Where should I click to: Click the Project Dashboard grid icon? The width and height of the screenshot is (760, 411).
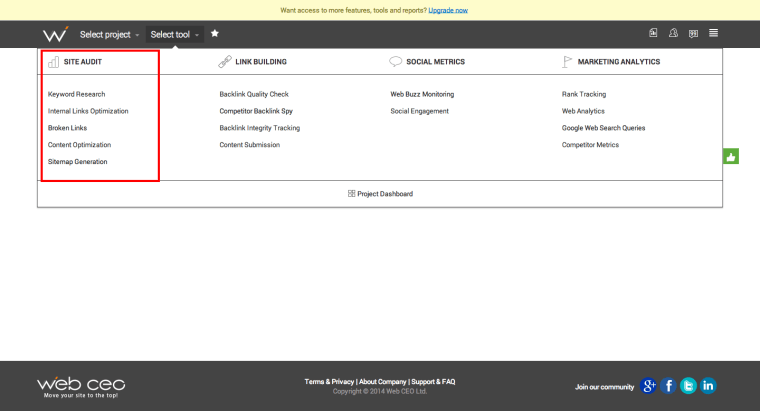click(351, 193)
